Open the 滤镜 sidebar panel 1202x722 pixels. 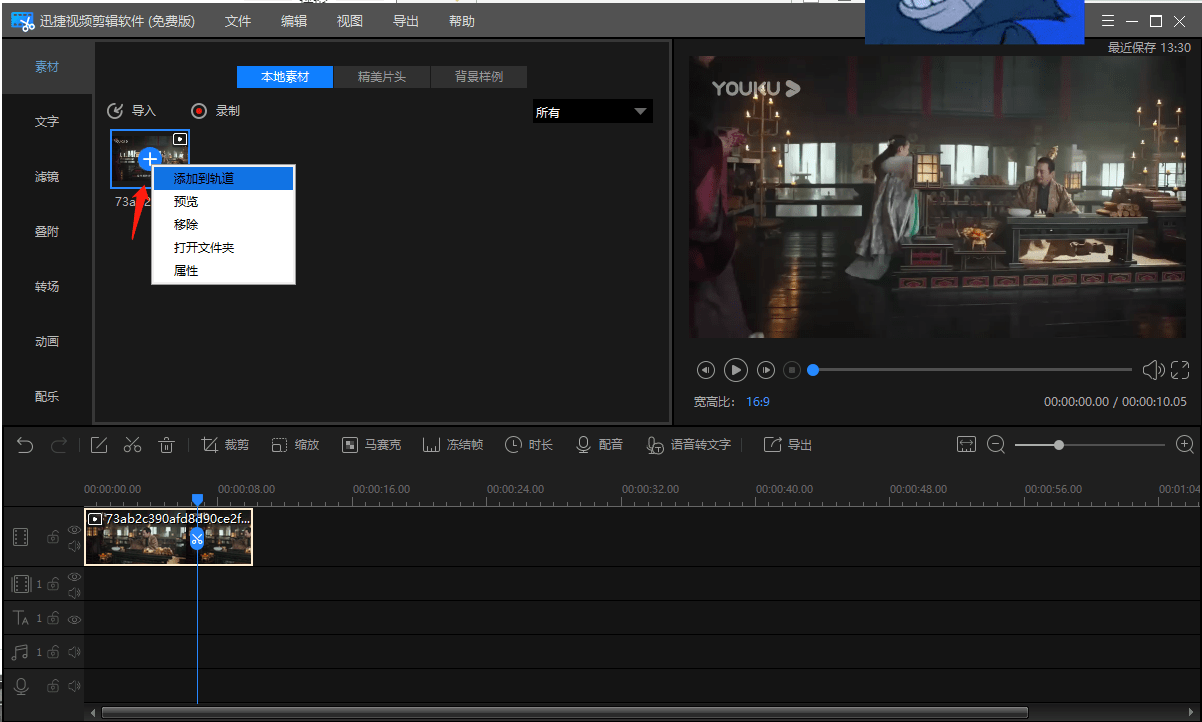(47, 177)
